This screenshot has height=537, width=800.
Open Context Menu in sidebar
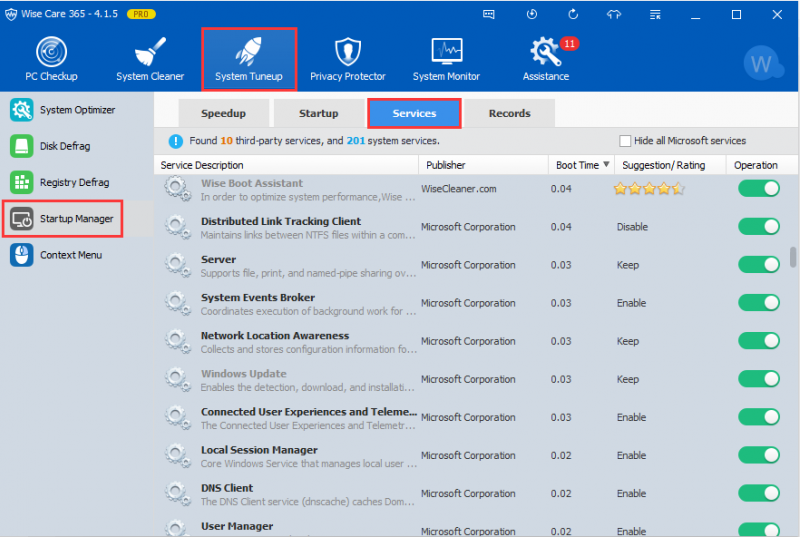(x=77, y=255)
